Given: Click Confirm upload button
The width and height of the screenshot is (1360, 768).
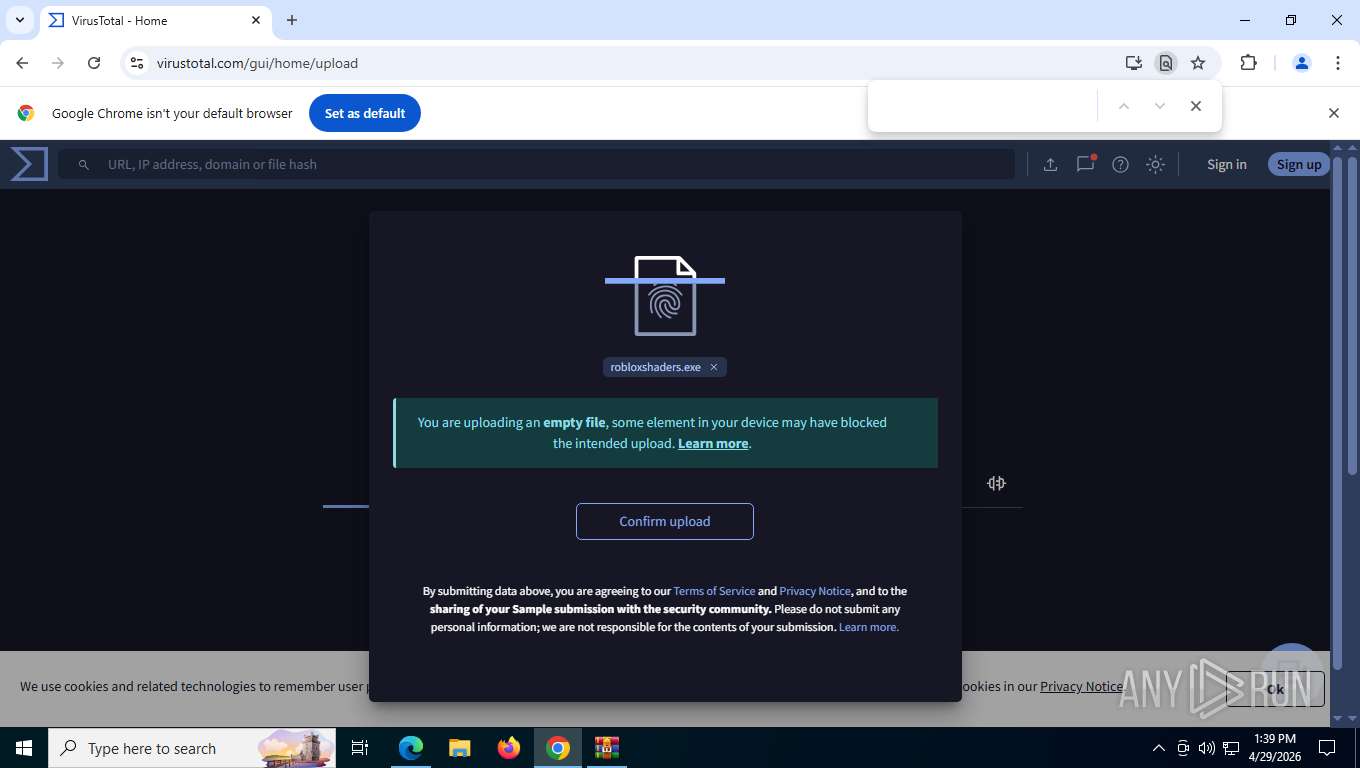Looking at the screenshot, I should tap(665, 521).
